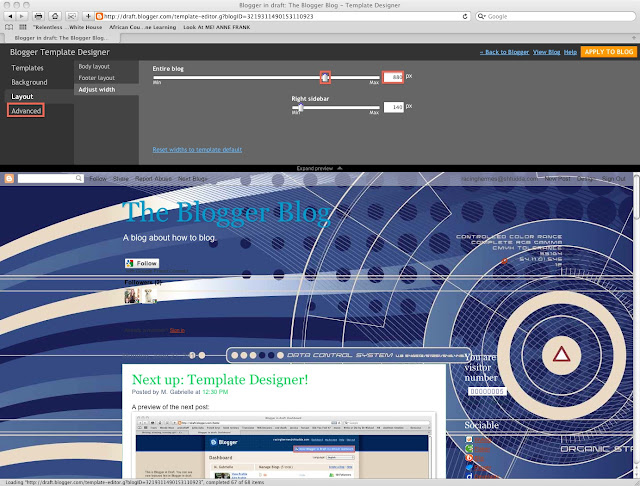The image size is (640, 486).
Task: Go back with Safari's back arrow
Action: (x=10, y=16)
